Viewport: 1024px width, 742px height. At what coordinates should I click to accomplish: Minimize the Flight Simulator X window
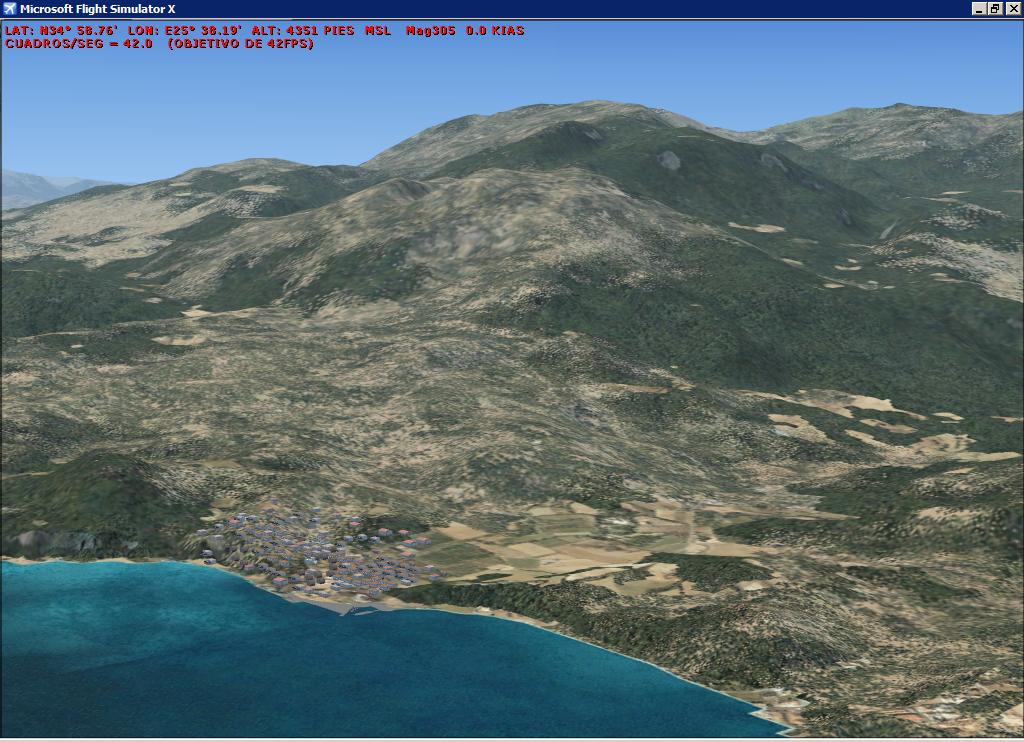[x=979, y=9]
